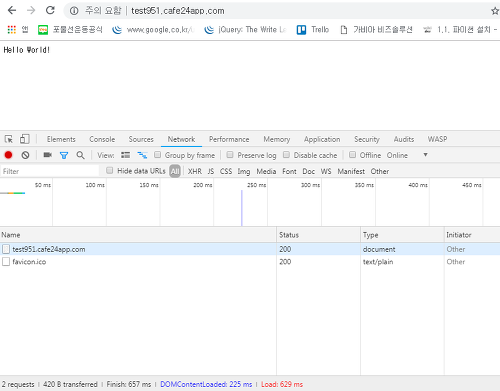
Task: Open network search magnifier icon
Action: pyautogui.click(x=80, y=155)
